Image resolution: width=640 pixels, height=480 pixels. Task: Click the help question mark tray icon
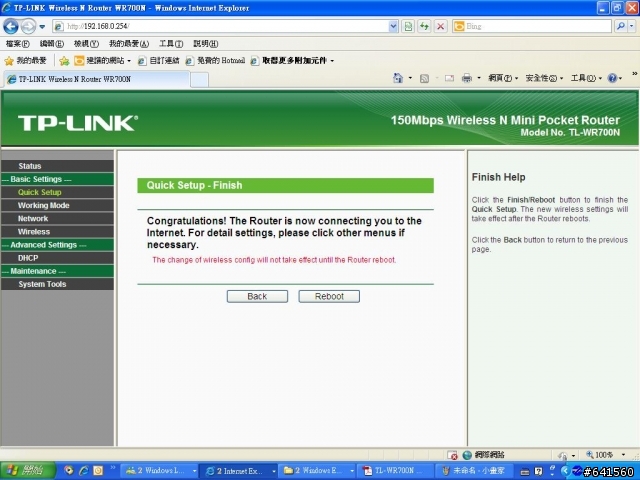tap(538, 472)
